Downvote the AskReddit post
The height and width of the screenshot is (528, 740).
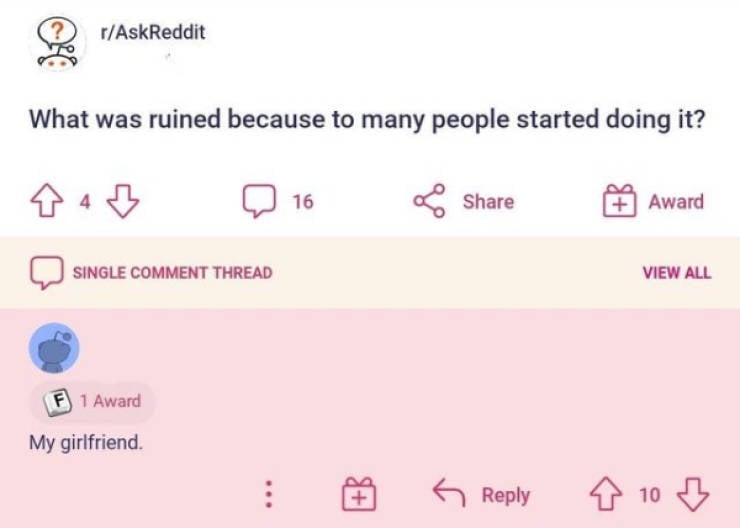[x=121, y=202]
